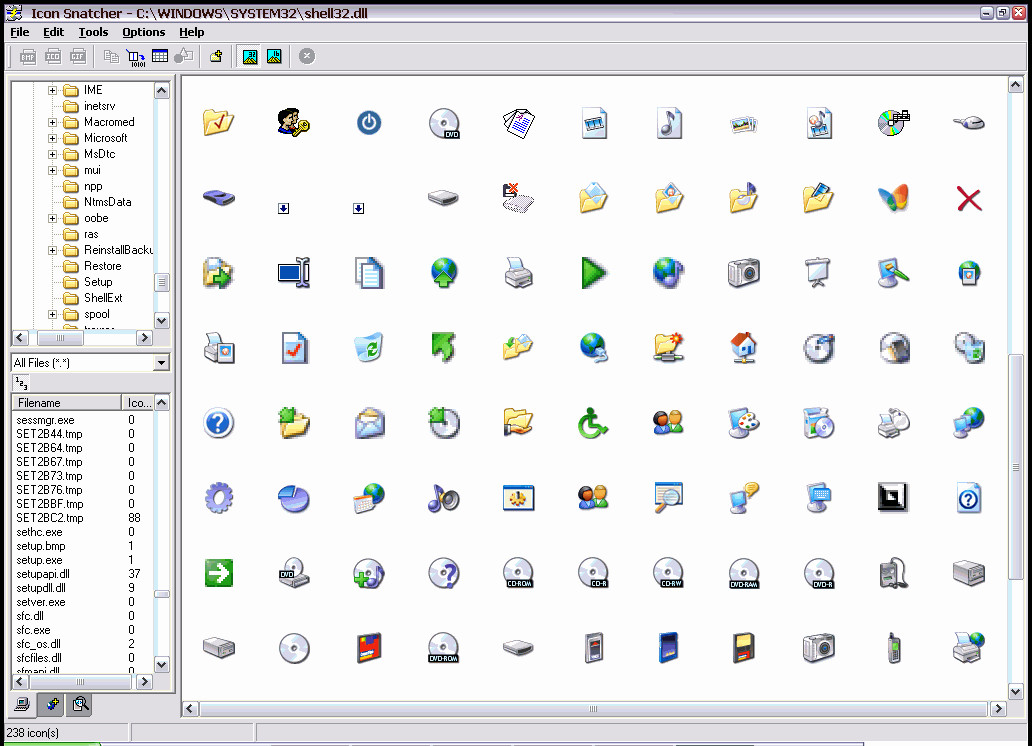Select the folder with checkmark icon
The height and width of the screenshot is (746, 1032).
click(x=219, y=123)
